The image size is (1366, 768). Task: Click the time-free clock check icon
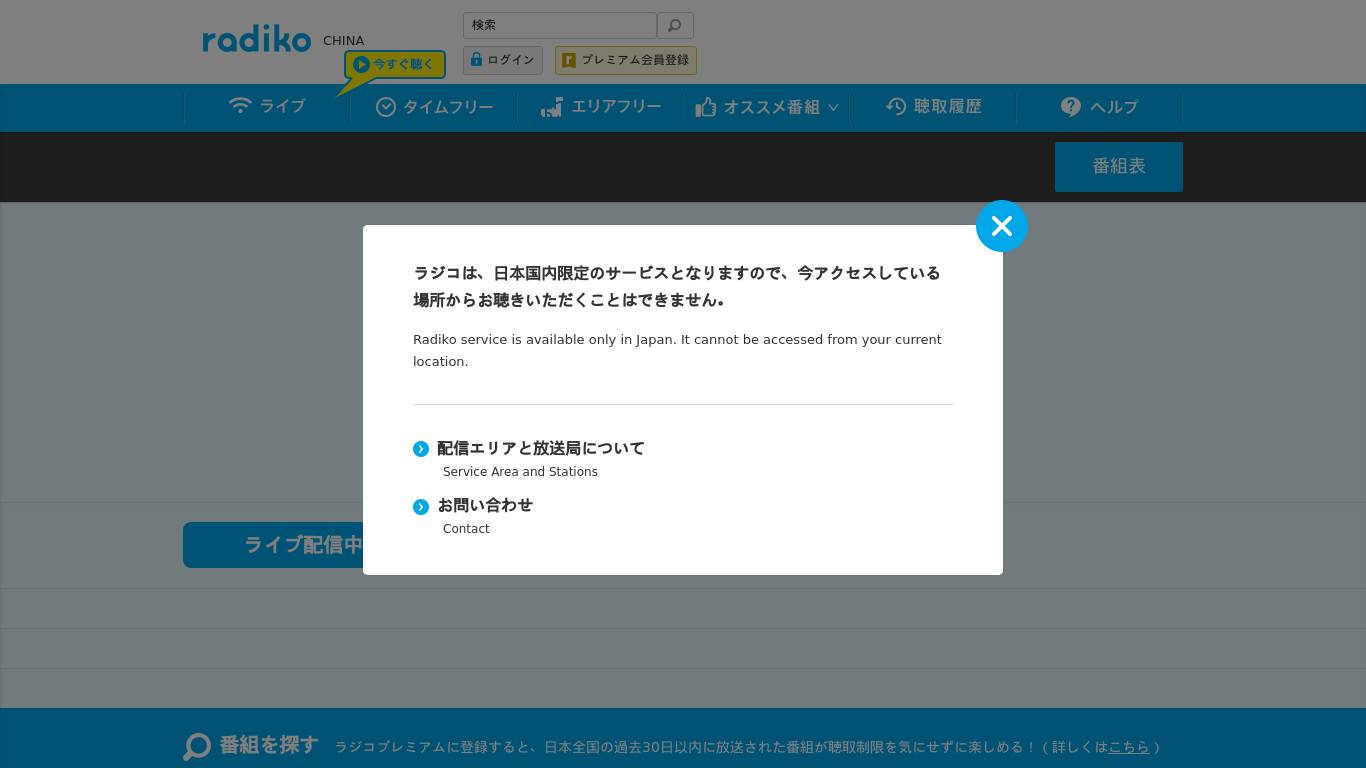386,107
